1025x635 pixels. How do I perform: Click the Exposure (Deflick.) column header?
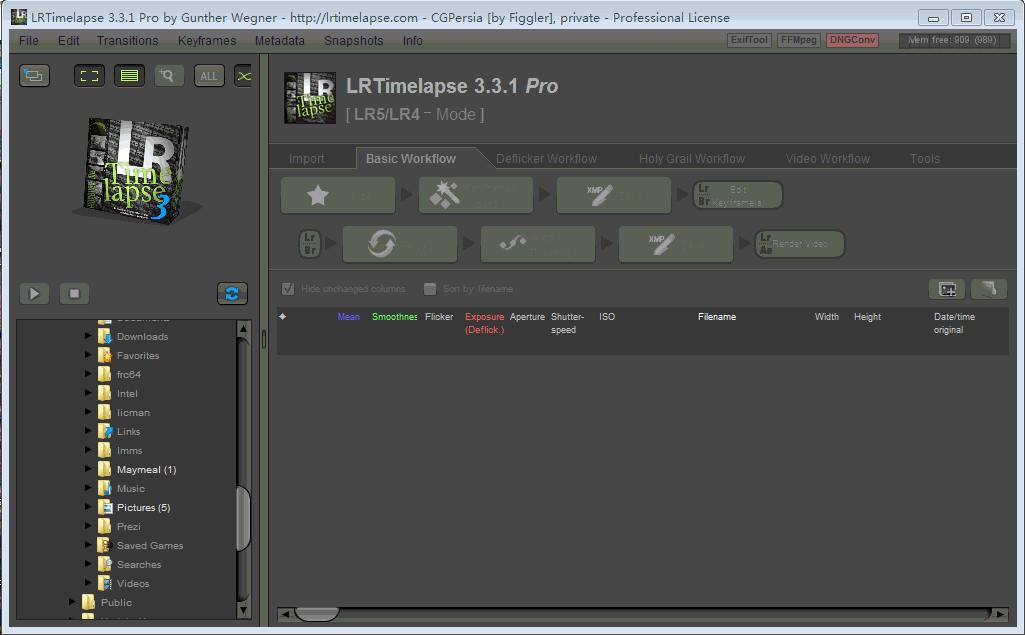click(x=484, y=323)
